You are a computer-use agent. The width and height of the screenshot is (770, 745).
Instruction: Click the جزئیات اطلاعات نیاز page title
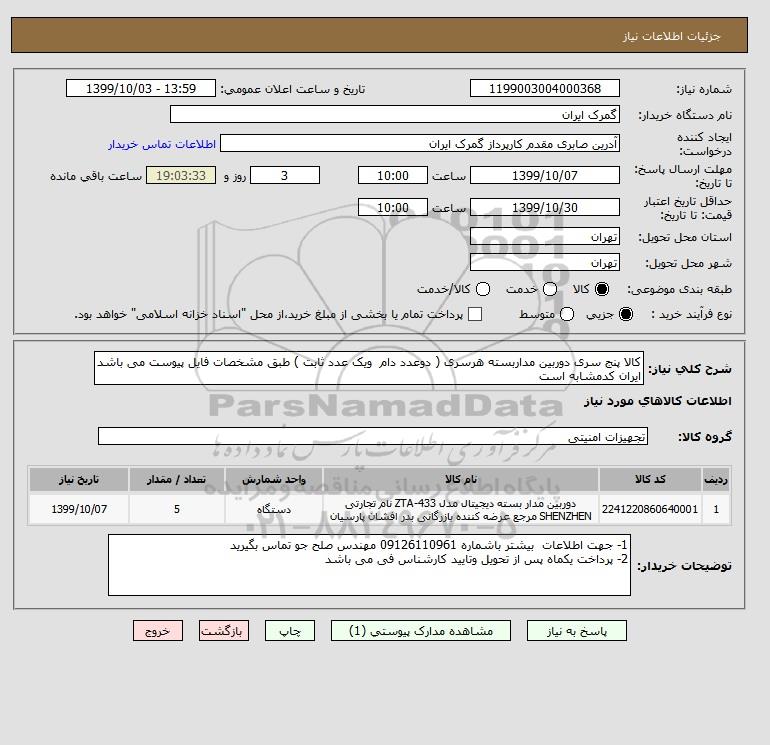(x=671, y=36)
